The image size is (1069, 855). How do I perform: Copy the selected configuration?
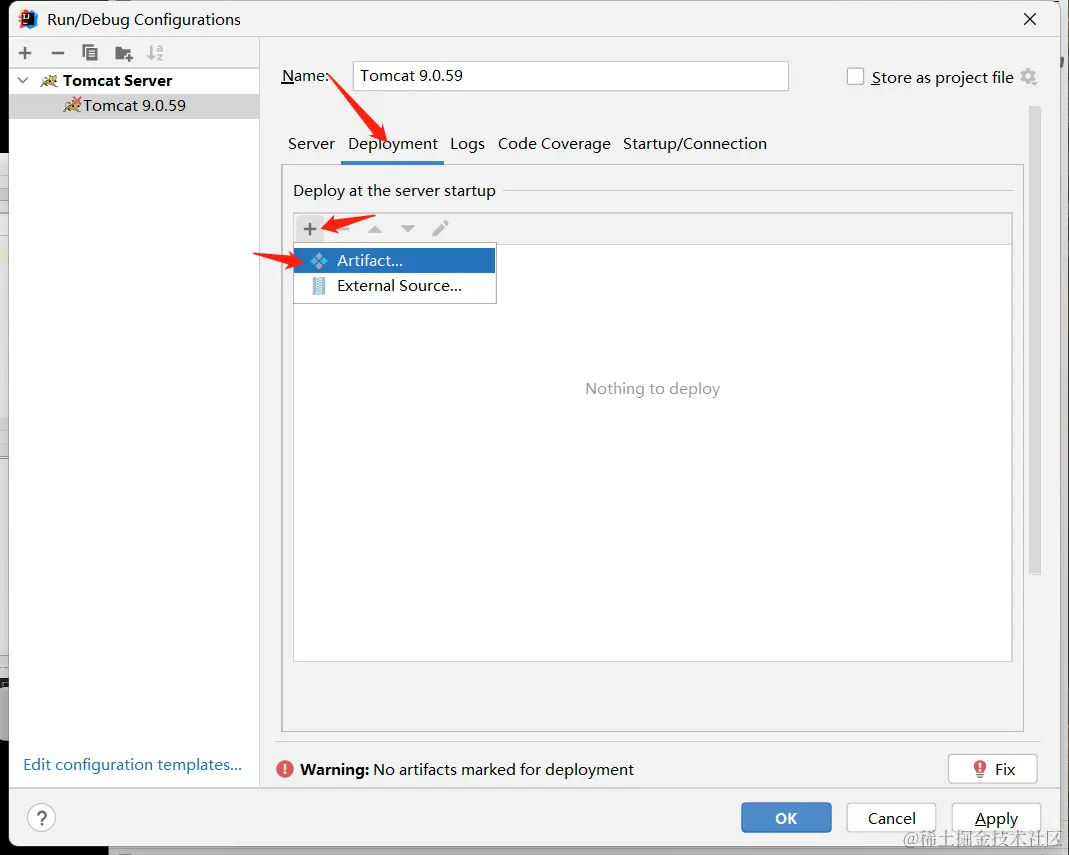tap(90, 53)
